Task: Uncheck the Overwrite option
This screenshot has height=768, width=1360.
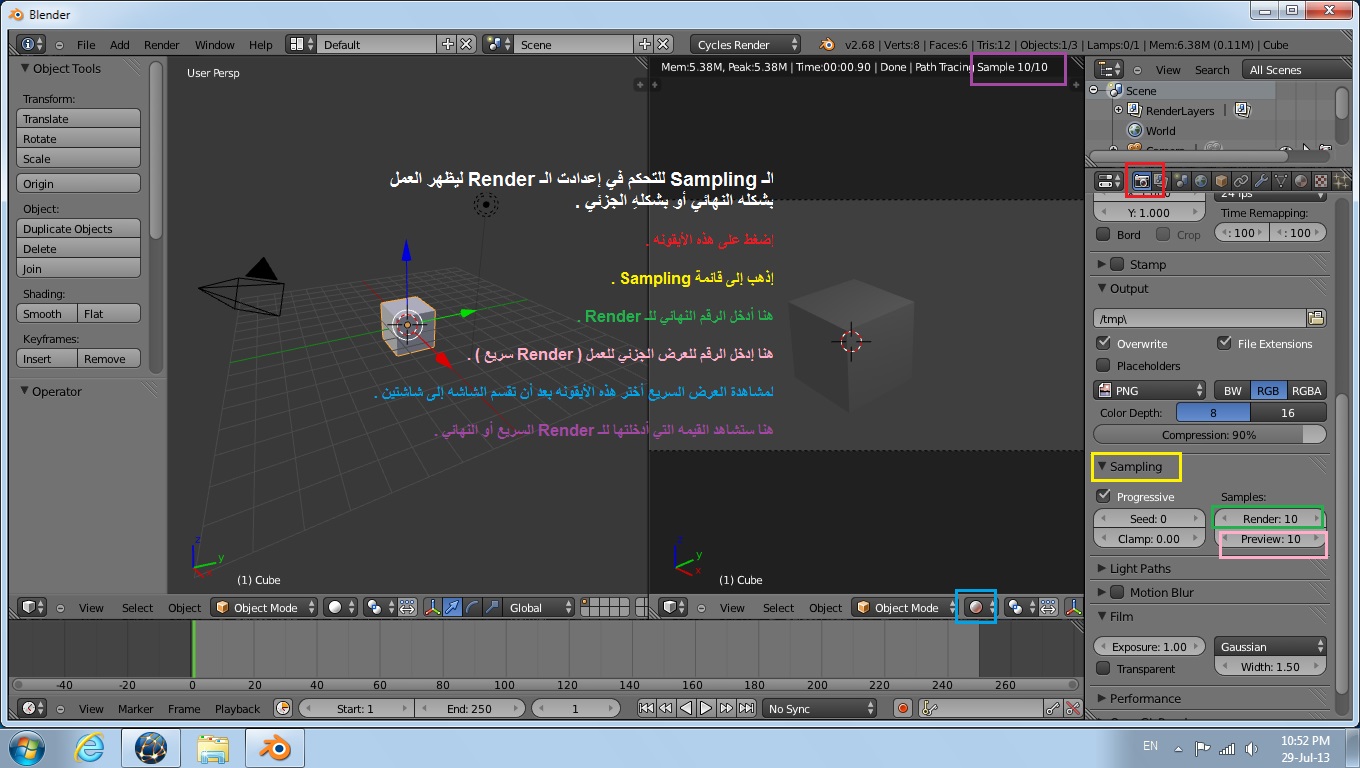Action: point(1104,343)
